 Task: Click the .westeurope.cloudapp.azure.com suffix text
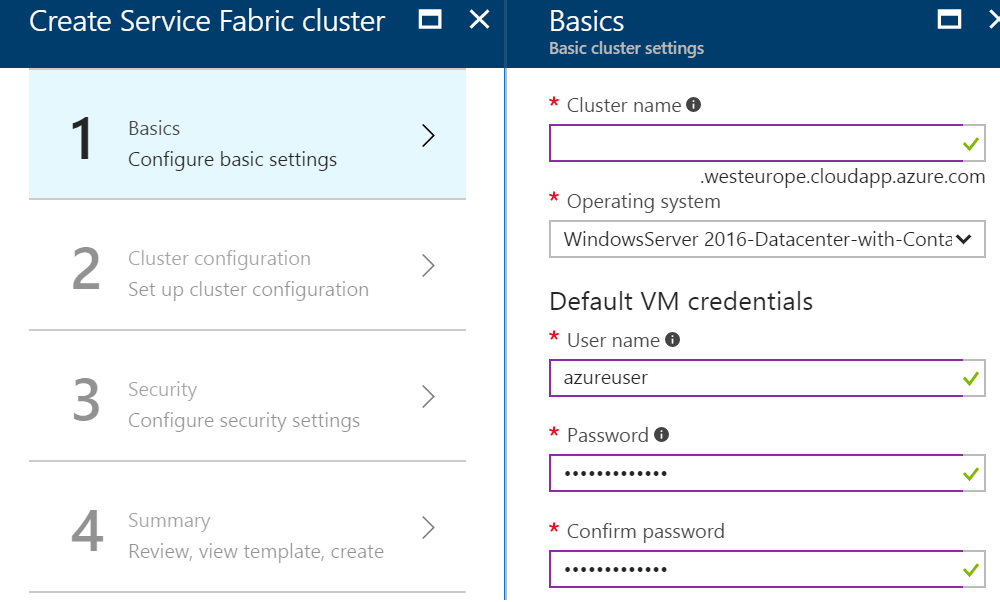[842, 177]
